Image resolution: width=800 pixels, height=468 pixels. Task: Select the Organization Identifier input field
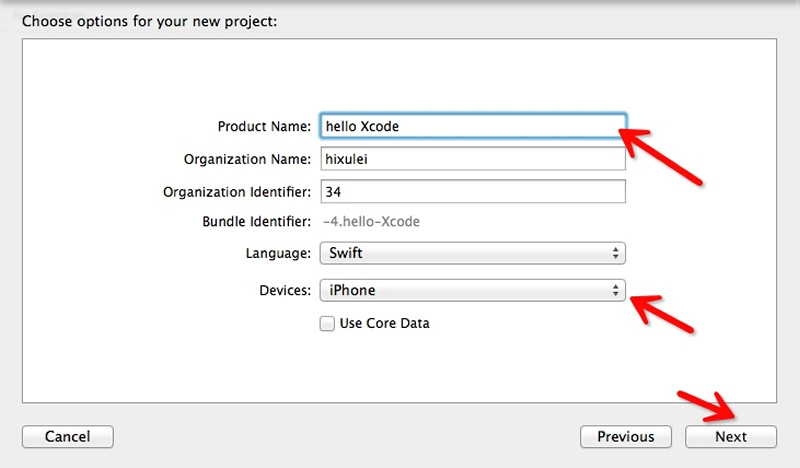tap(472, 191)
